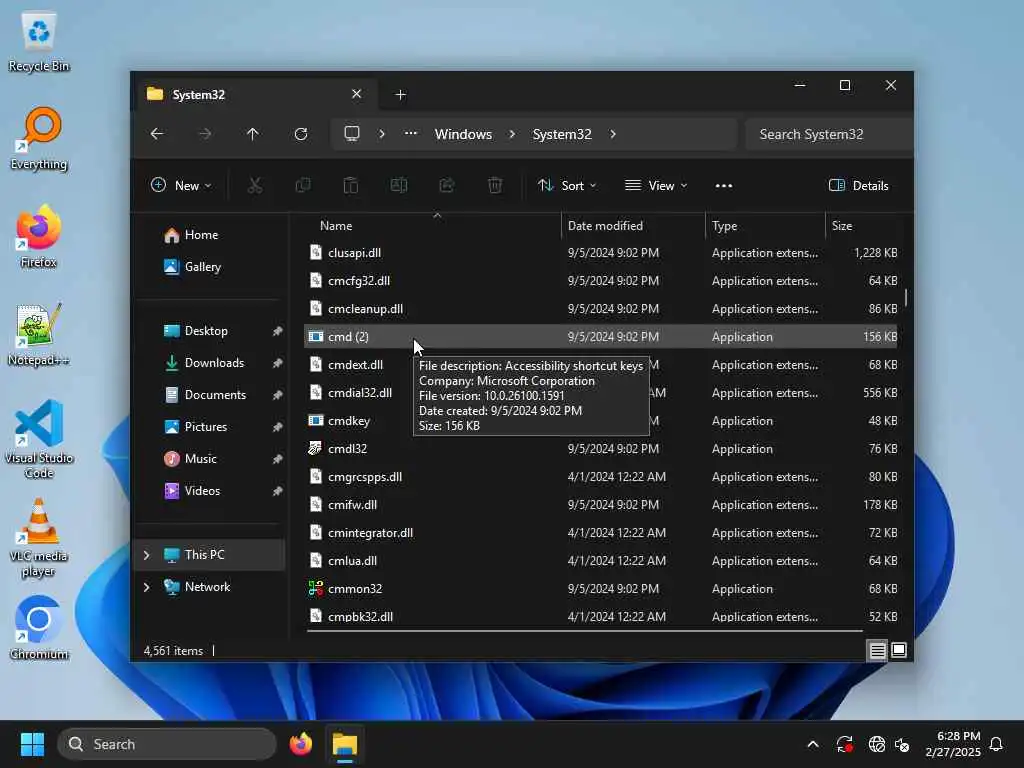Select the Visual Studio Code desktop icon
This screenshot has width=1024, height=768.
point(39,439)
